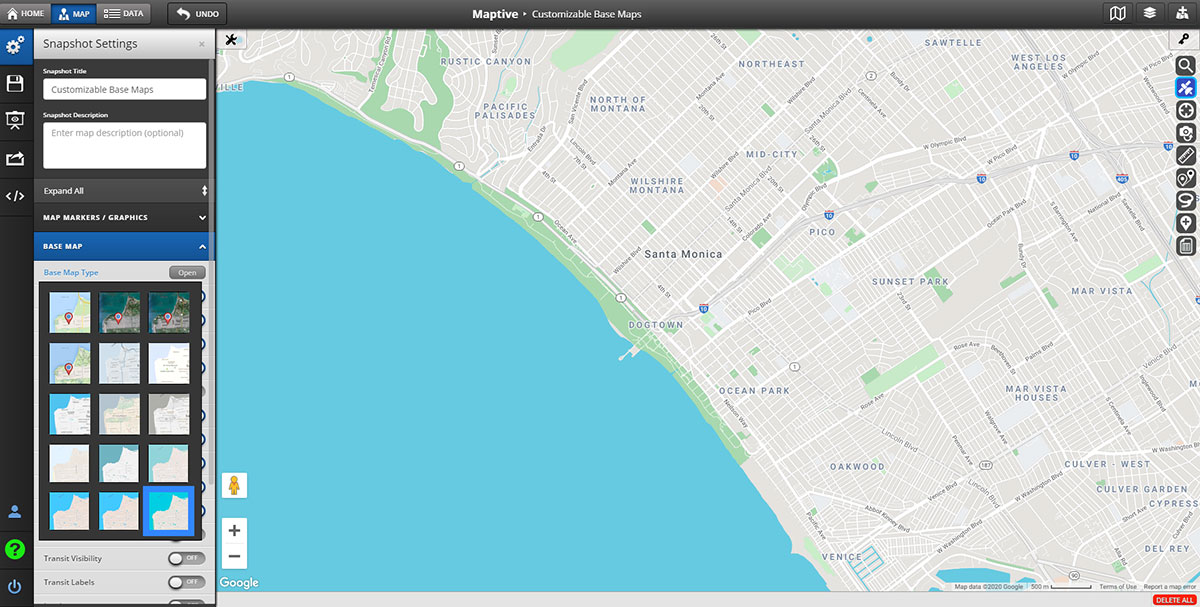Activate the lasso selection tool
Viewport: 1200px width, 607px height.
coord(1185,200)
